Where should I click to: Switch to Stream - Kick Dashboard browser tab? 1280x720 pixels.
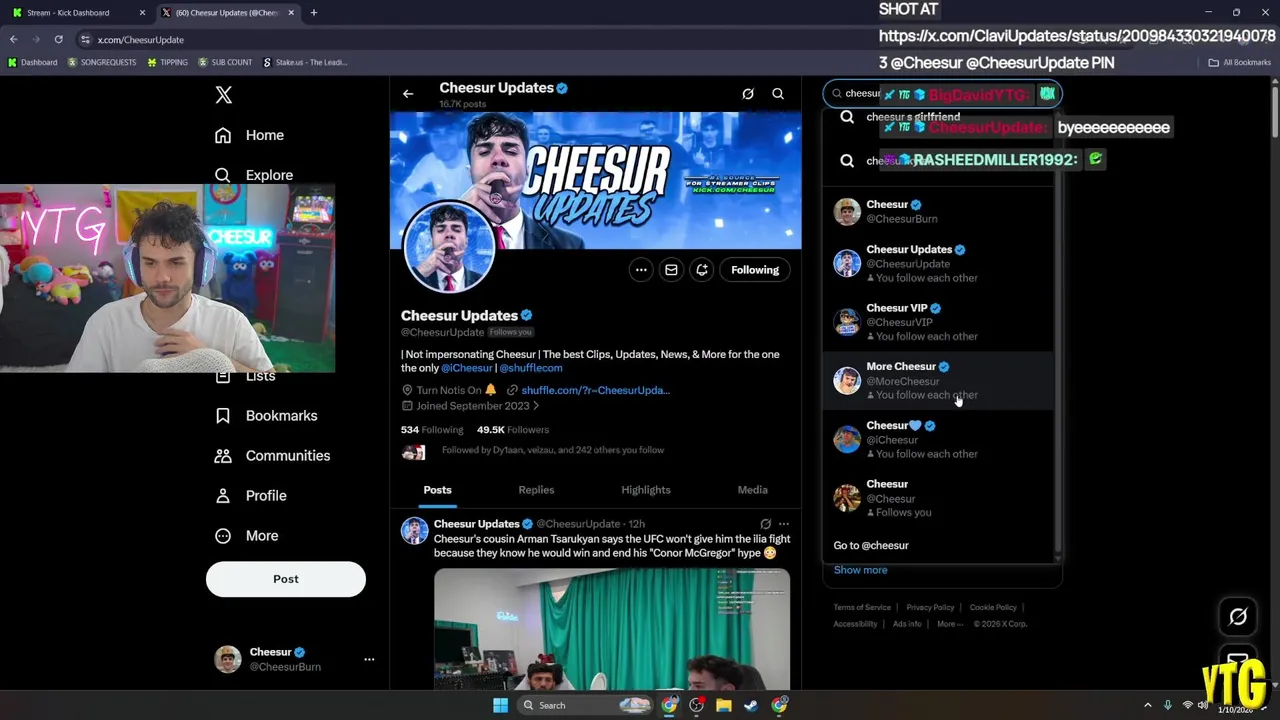[x=78, y=13]
